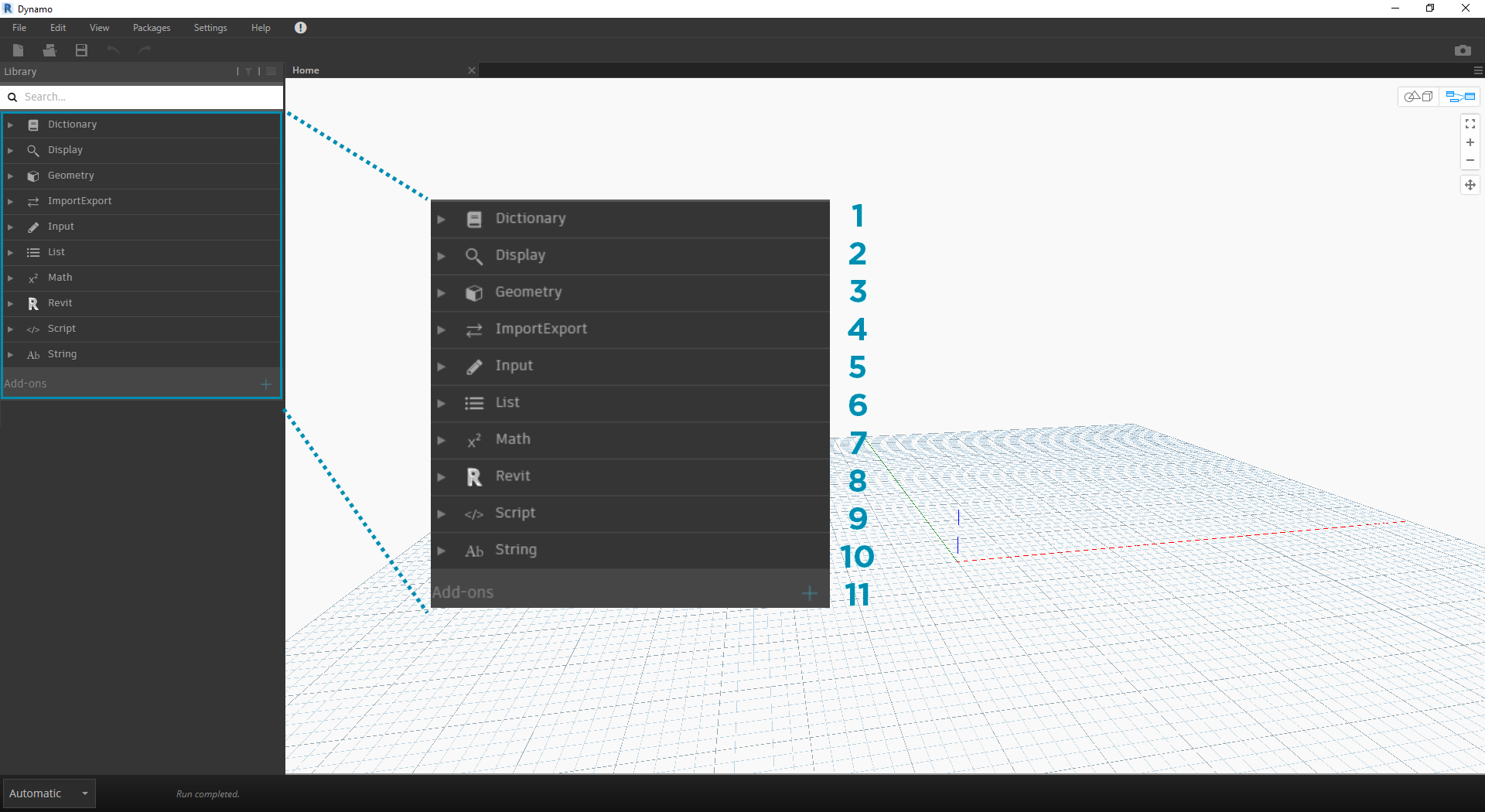Click the fit-to-screen icon in viewport controls

coord(1470,124)
